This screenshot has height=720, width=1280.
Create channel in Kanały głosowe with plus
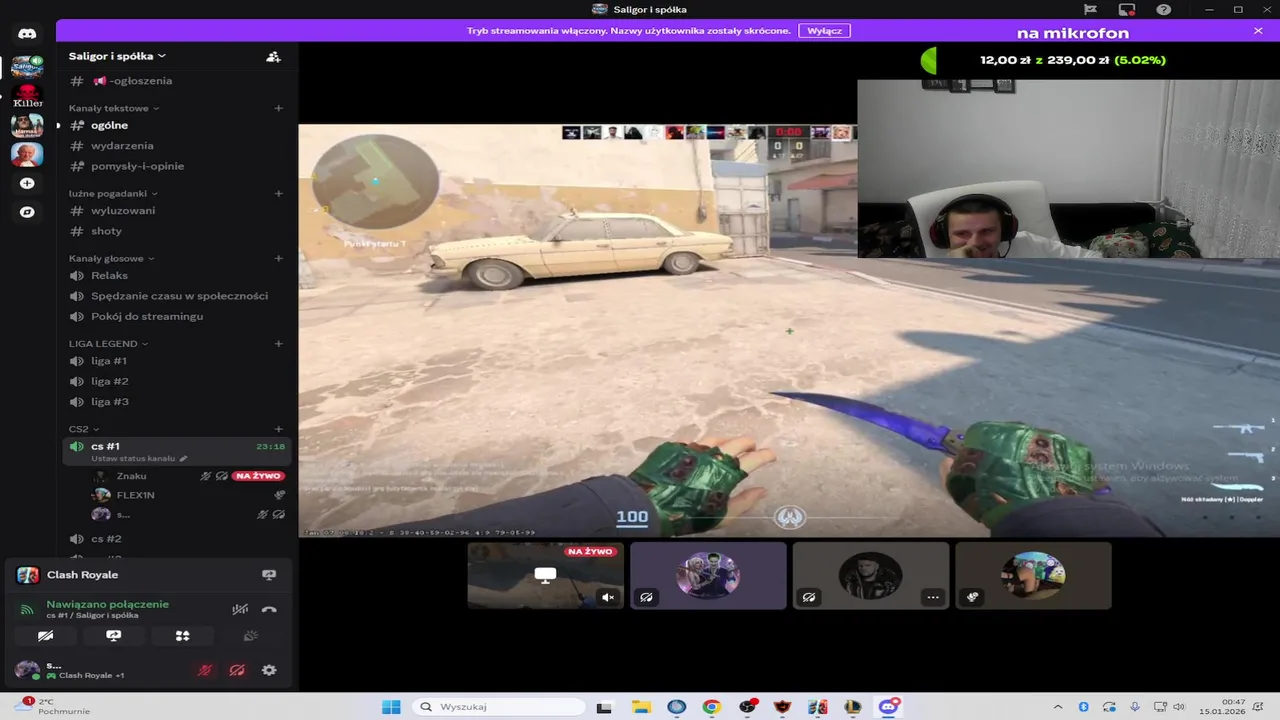(279, 259)
